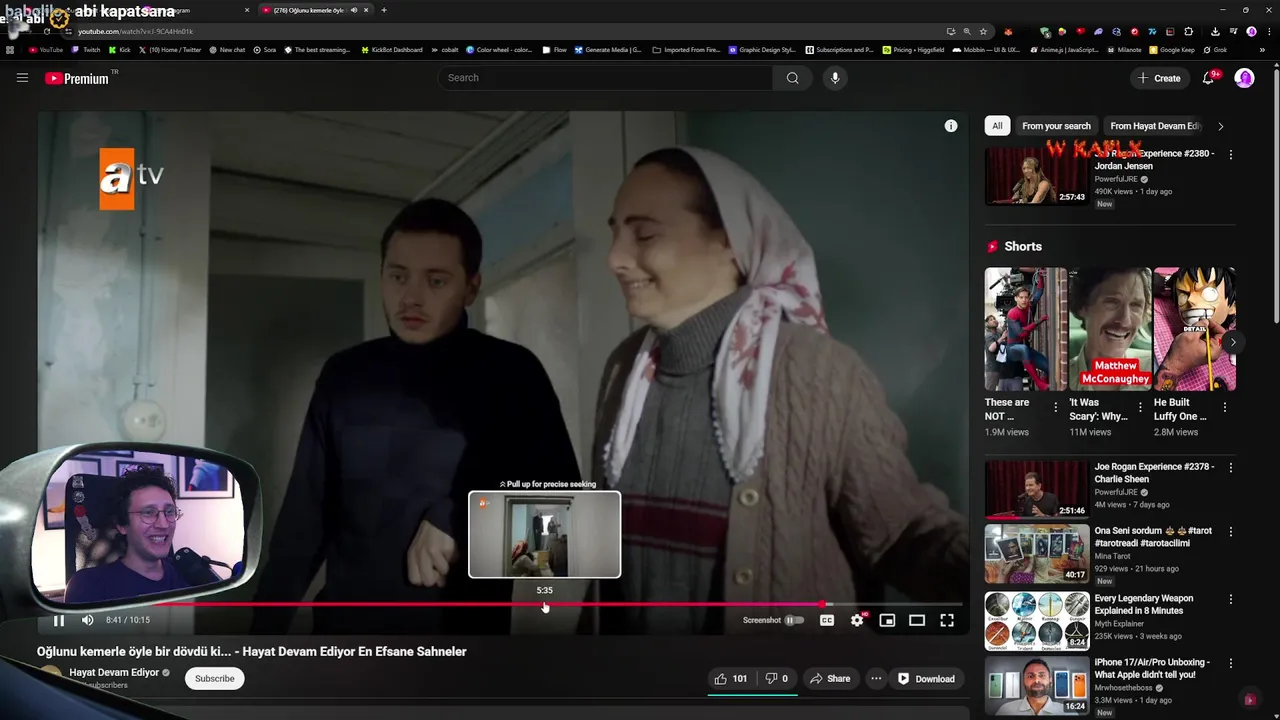Open the KickBot Dashboard bookmark
This screenshot has width=1280, height=720.
[x=391, y=49]
